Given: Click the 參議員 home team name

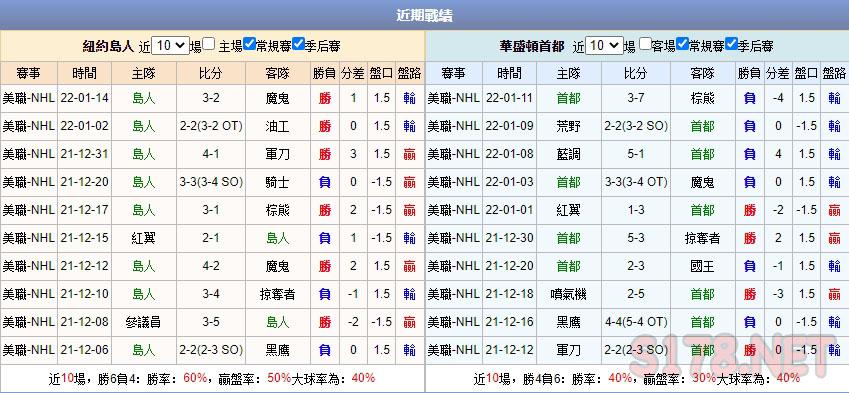Looking at the screenshot, I should coord(143,322).
